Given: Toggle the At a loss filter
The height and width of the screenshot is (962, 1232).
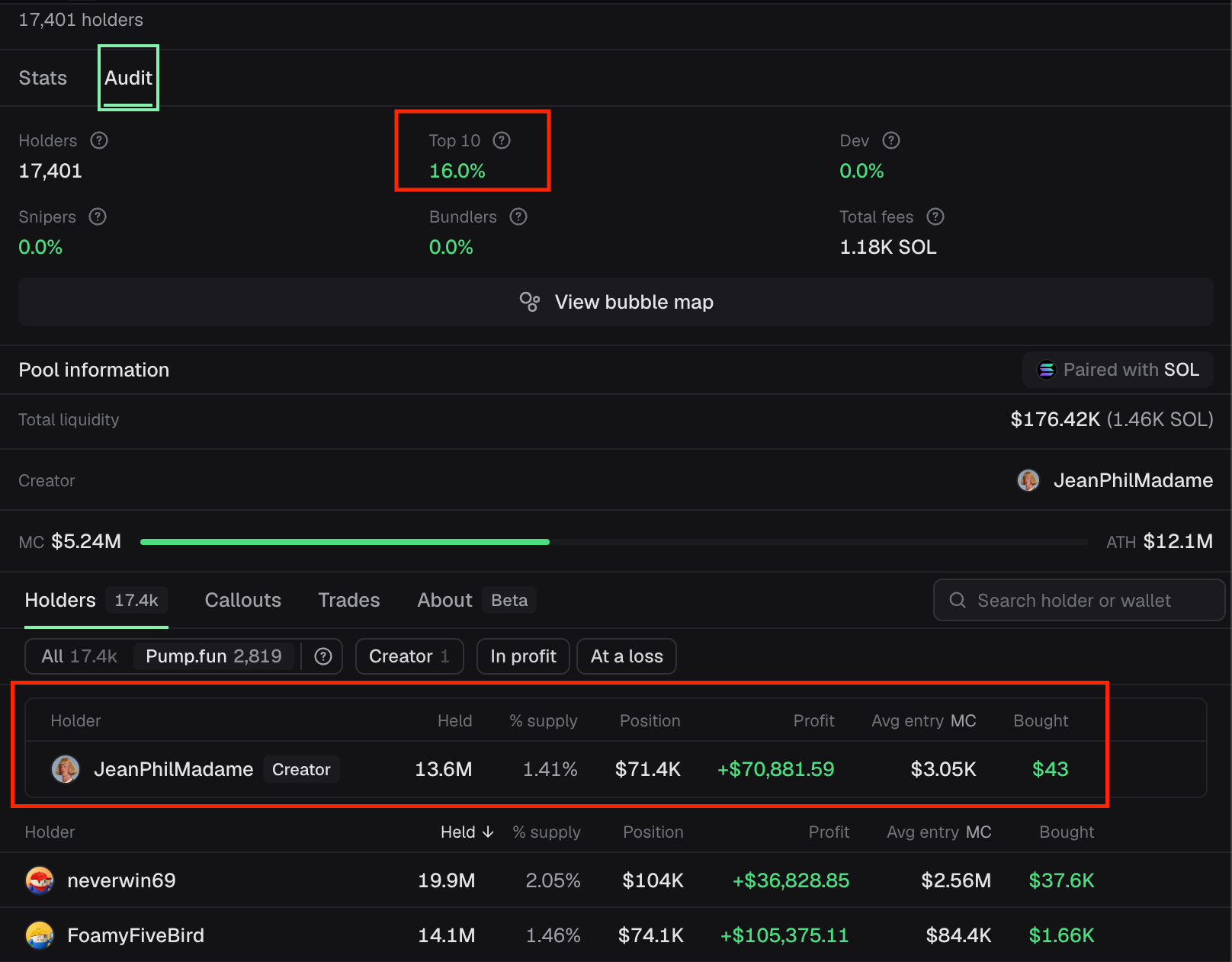Looking at the screenshot, I should point(627,656).
